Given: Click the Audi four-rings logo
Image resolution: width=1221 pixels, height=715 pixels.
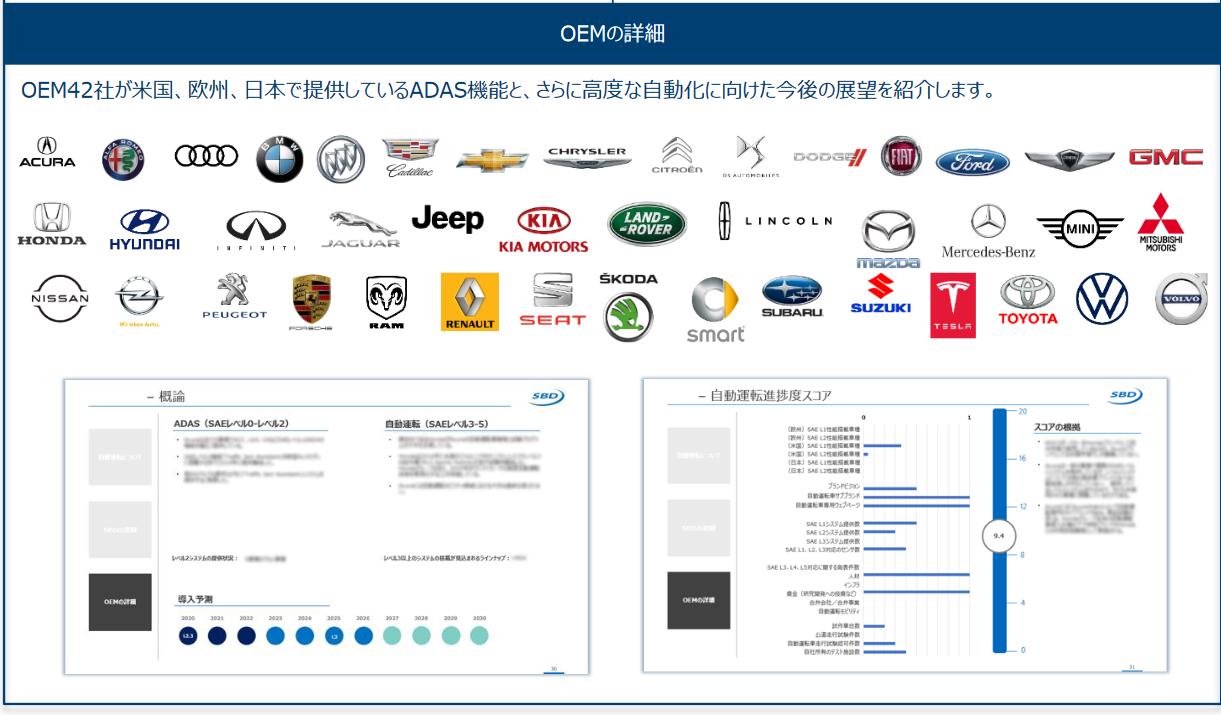Looking at the screenshot, I should click(x=206, y=155).
